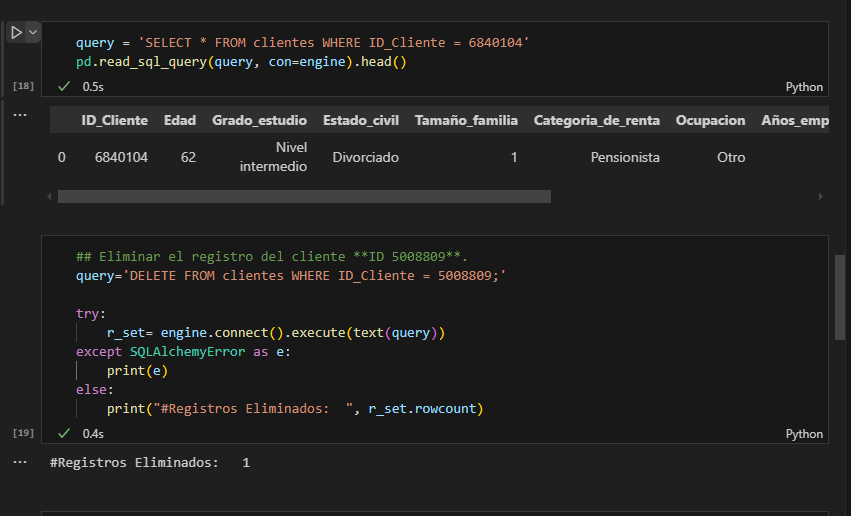Click the table scrollbar right arrow
The image size is (851, 516).
(x=821, y=196)
